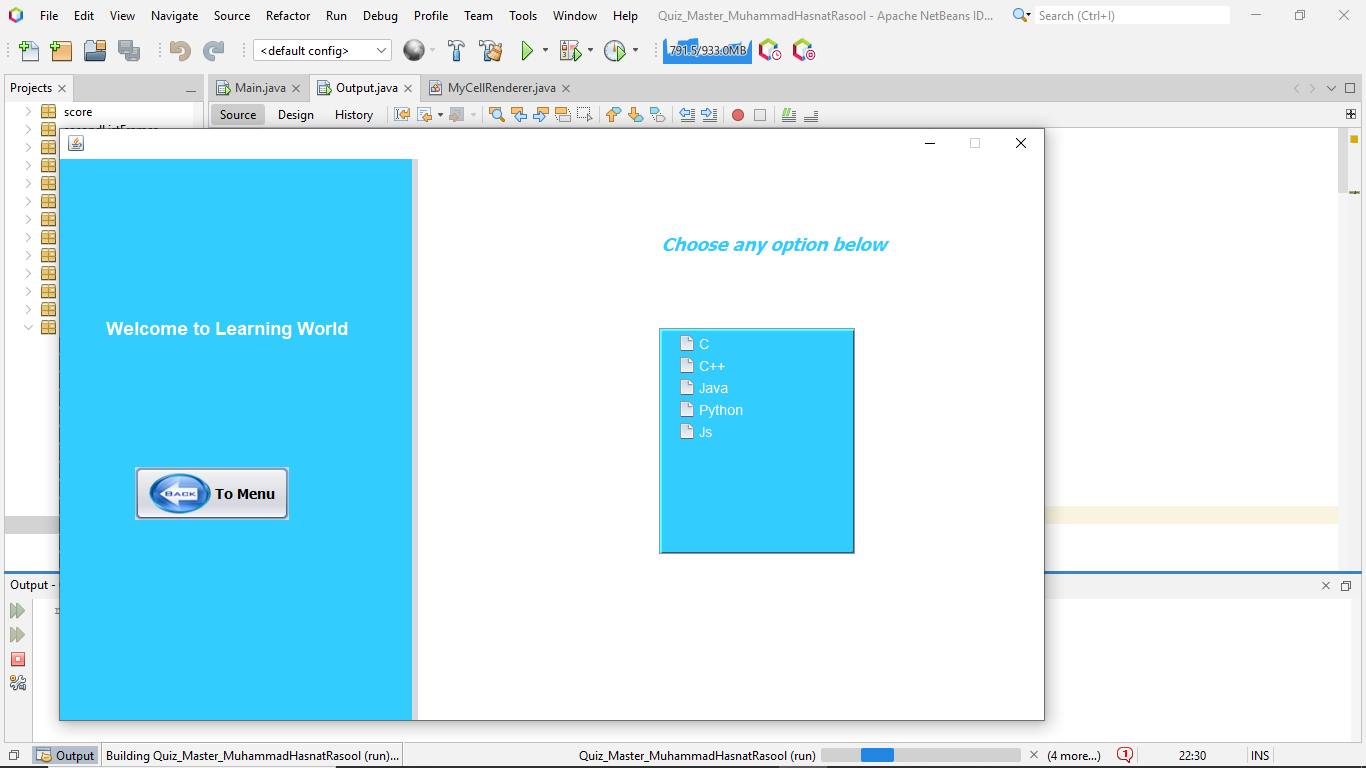Switch to the Main.java tab
Screen dimensions: 1366x768
pos(258,88)
